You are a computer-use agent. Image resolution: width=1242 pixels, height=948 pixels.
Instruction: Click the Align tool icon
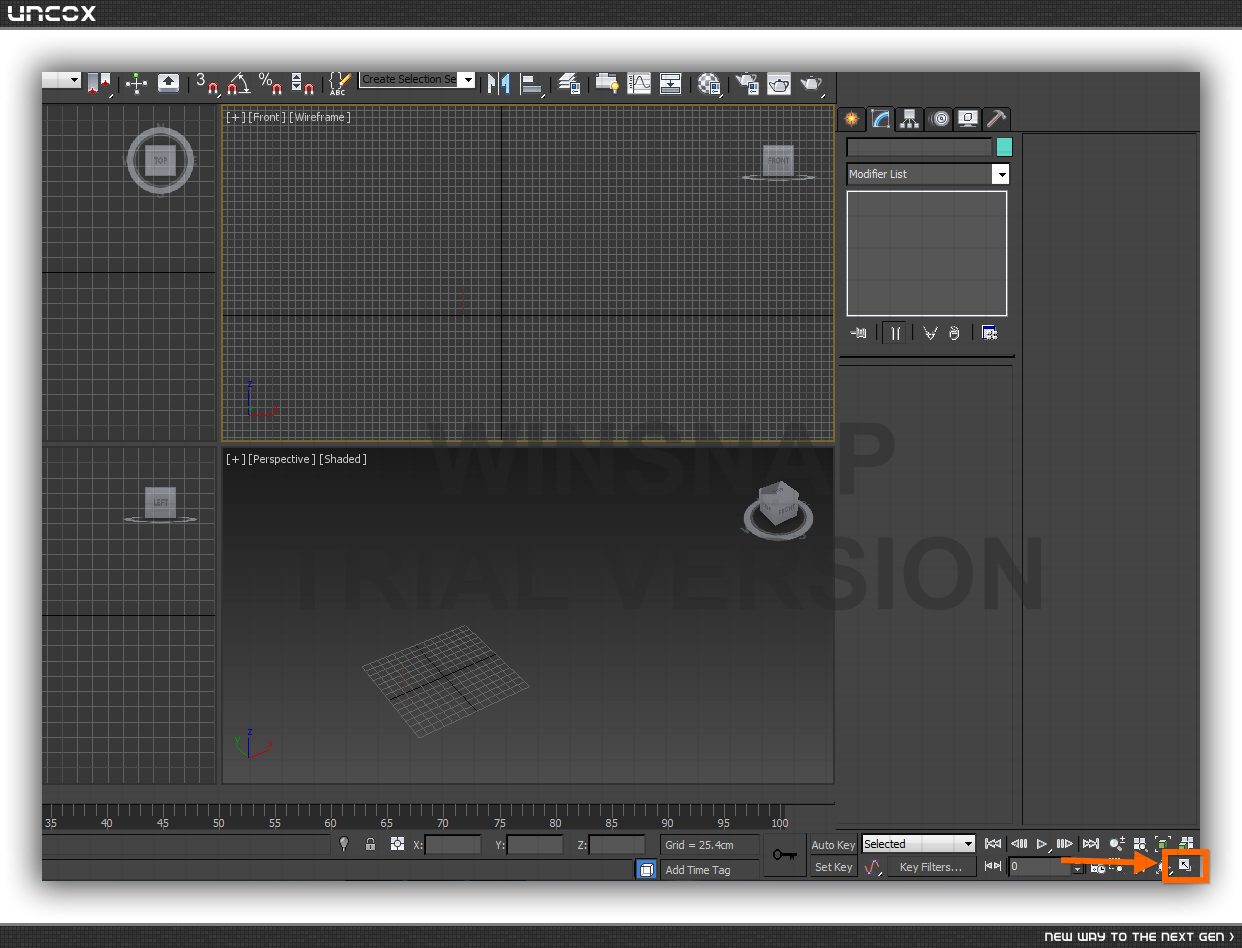534,83
